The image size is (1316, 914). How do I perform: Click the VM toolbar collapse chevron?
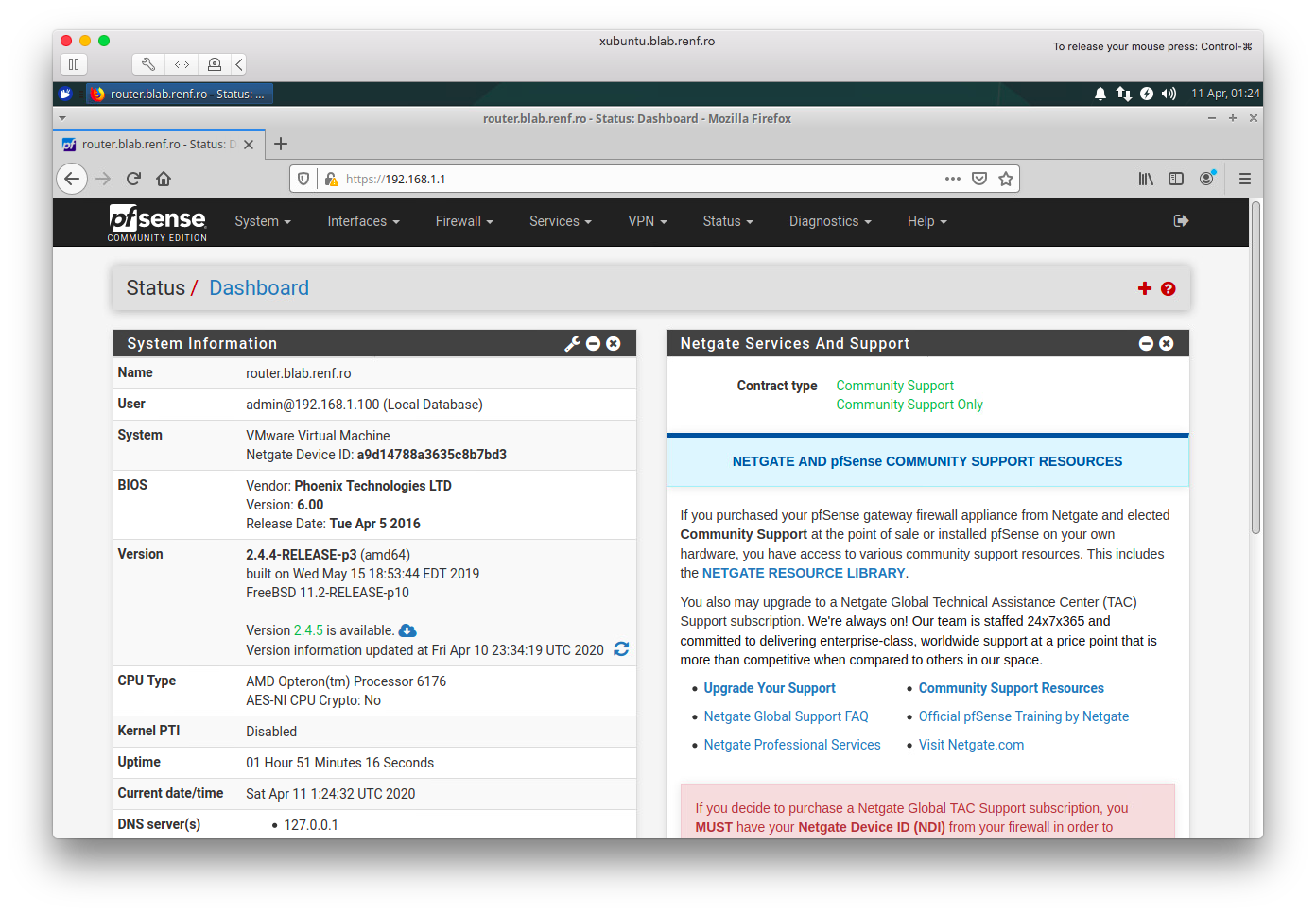point(239,64)
